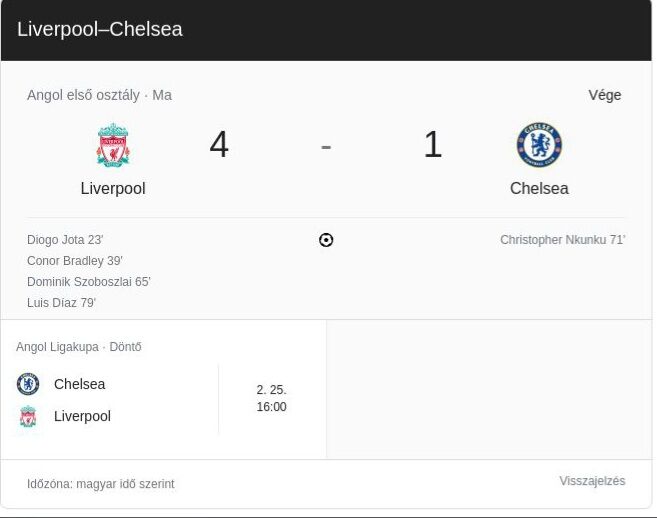Click the small Chelsea crest in Ligakupa fixture
This screenshot has width=657, height=518.
28,384
